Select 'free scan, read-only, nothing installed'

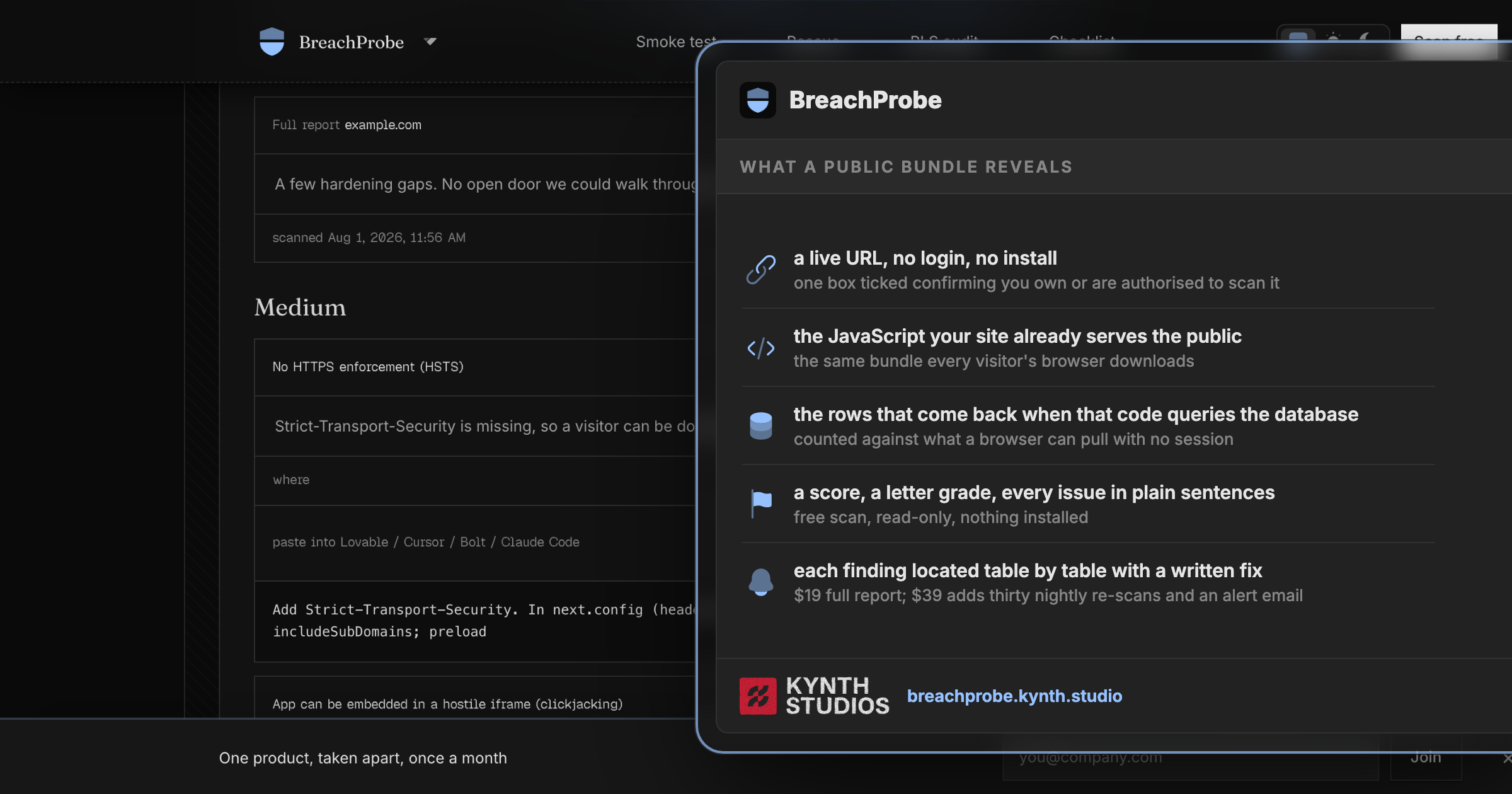[941, 517]
